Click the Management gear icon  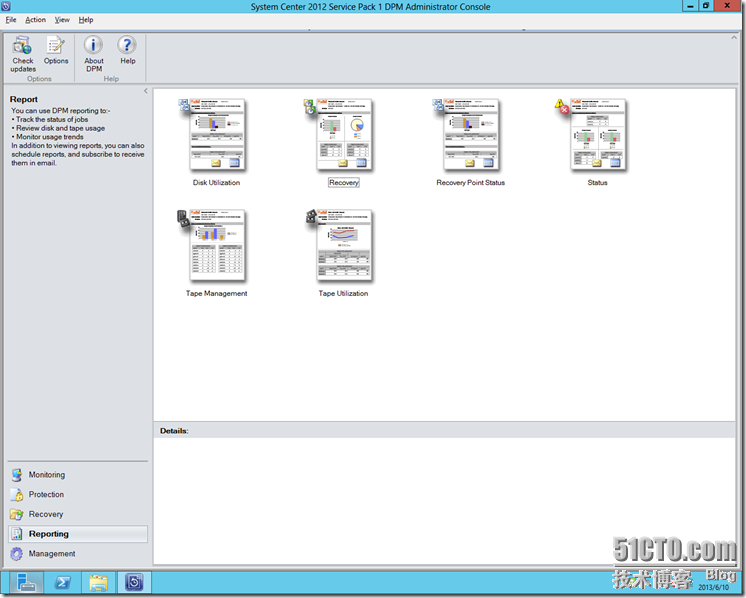[x=17, y=554]
